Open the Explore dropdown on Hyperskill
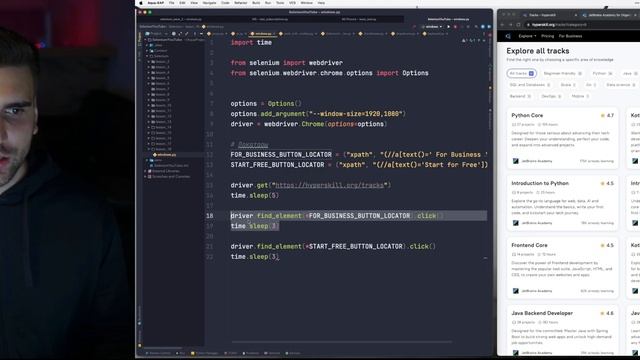 point(527,36)
